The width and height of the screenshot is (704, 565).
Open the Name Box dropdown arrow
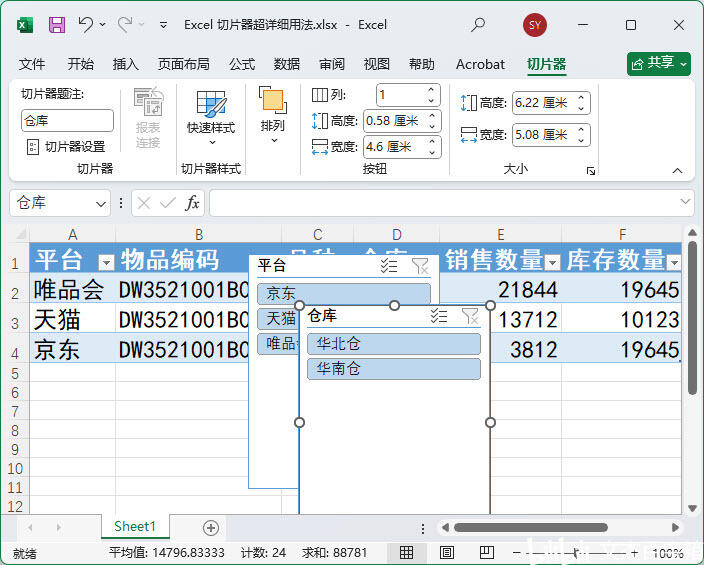(x=101, y=203)
